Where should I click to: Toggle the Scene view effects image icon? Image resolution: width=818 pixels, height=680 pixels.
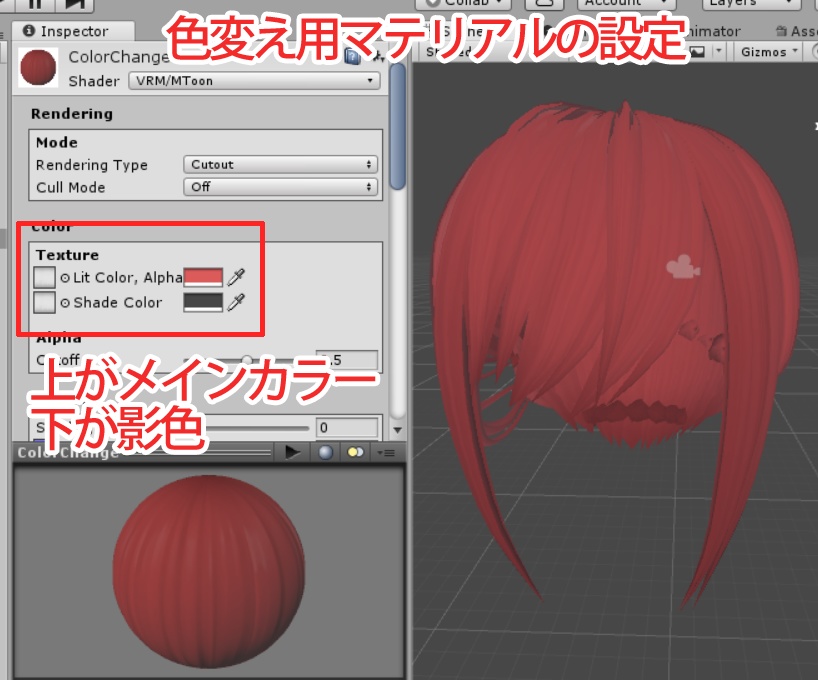click(x=697, y=52)
